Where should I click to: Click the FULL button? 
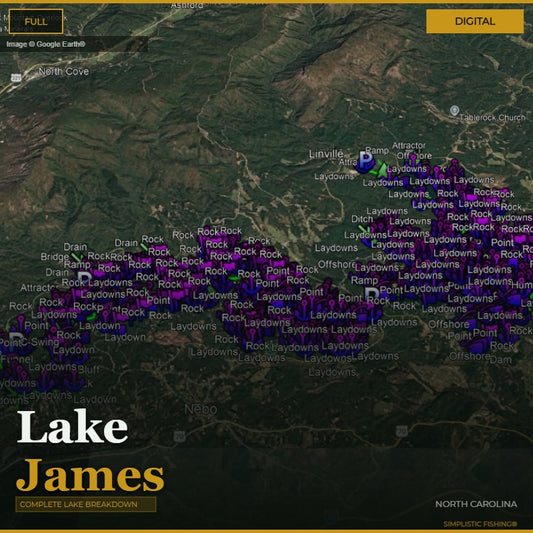click(36, 21)
